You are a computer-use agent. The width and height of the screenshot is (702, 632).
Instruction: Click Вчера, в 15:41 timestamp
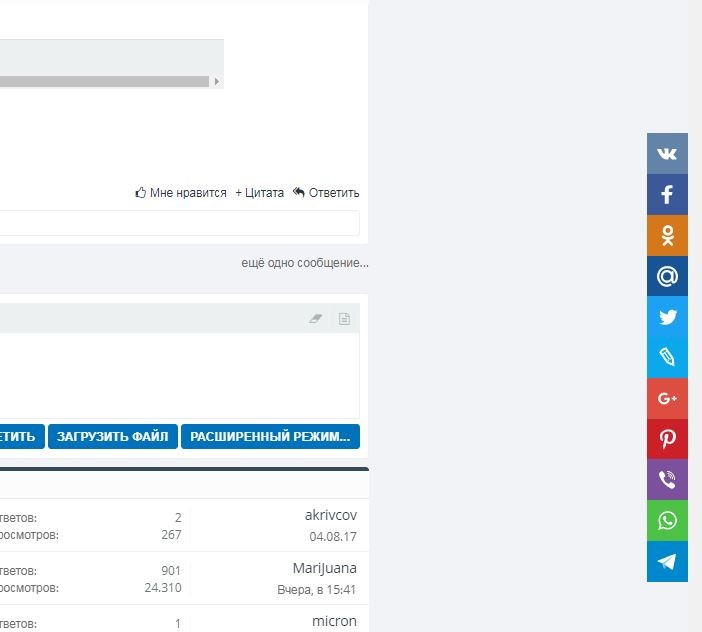(x=317, y=589)
